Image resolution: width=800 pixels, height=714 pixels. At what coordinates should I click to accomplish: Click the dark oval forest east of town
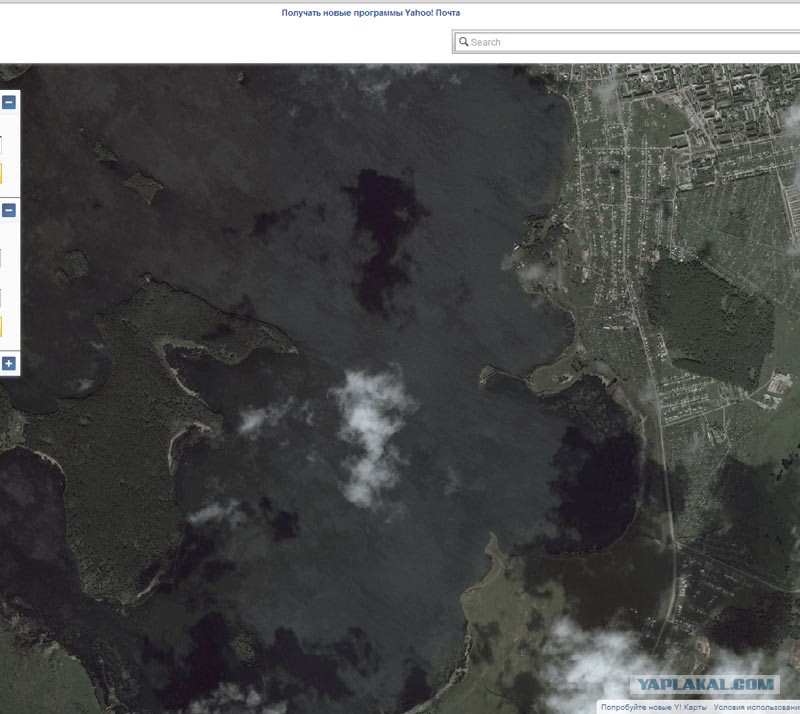point(710,322)
